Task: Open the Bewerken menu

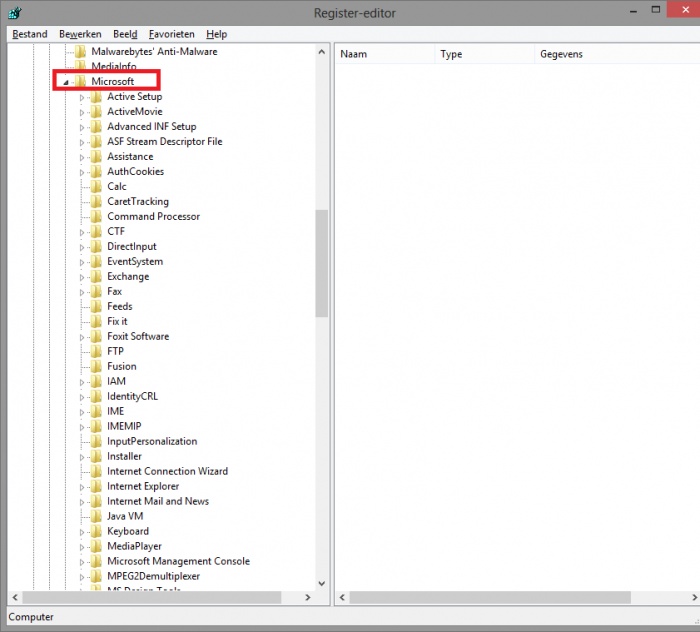Action: 80,34
